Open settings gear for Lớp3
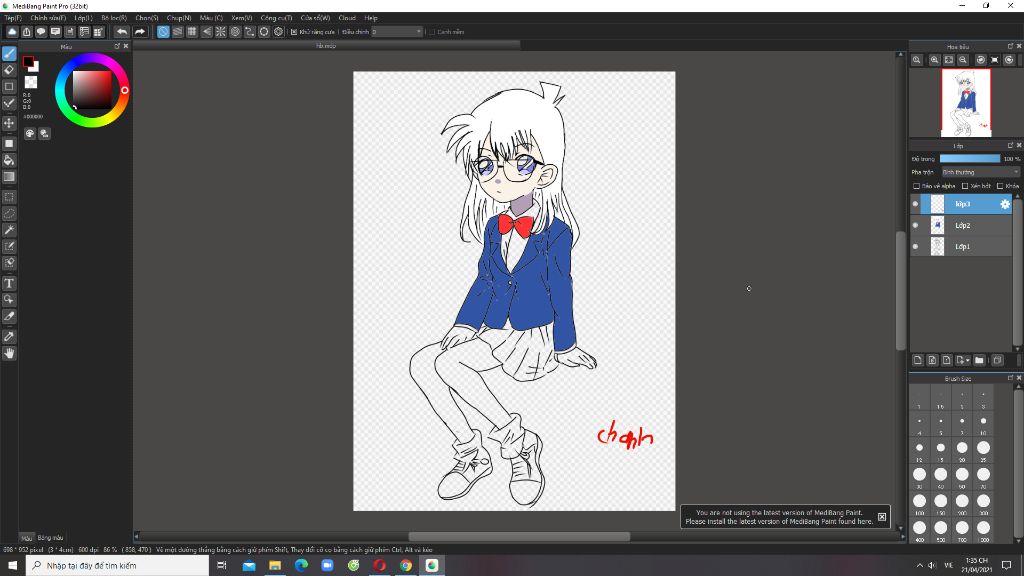The height and width of the screenshot is (576, 1024). 1005,204
